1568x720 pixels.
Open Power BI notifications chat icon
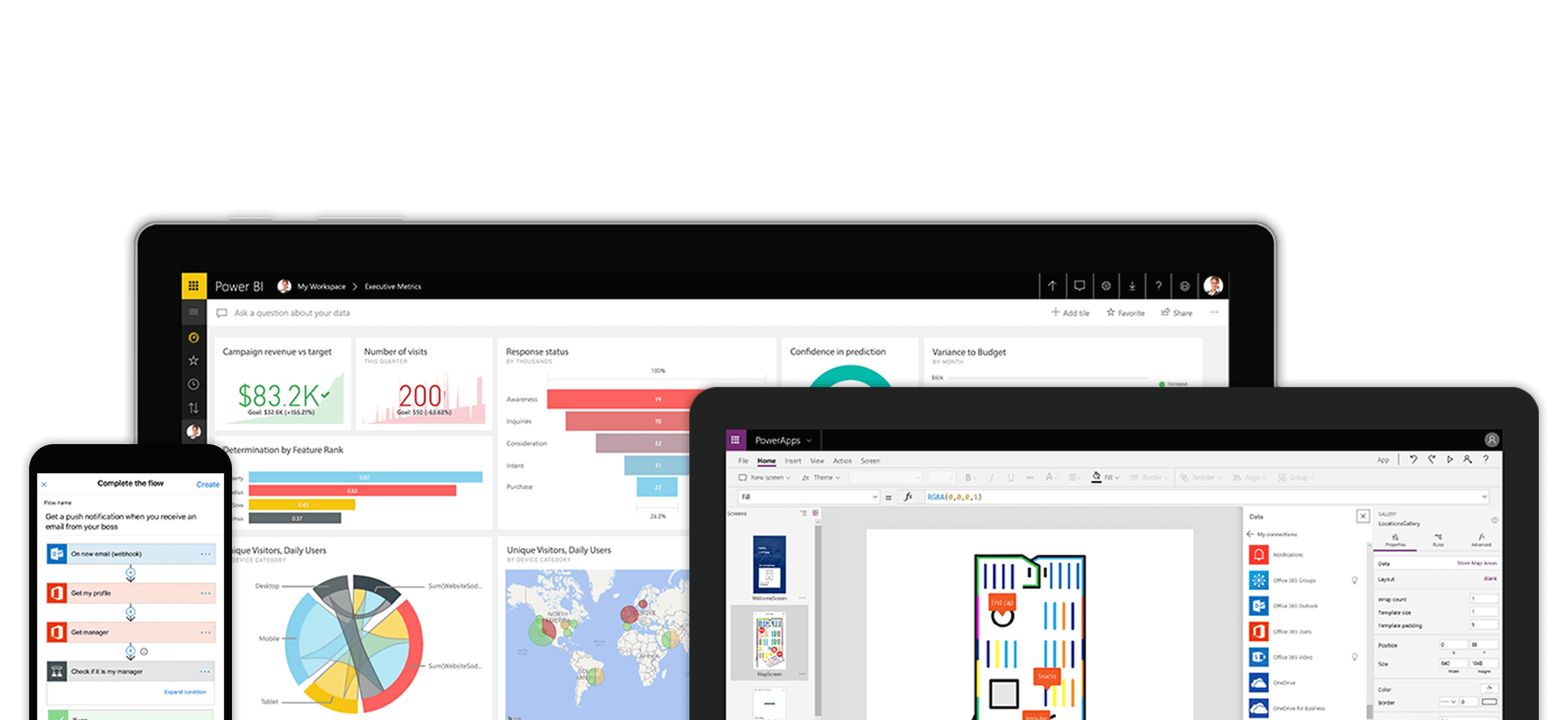coord(1079,285)
